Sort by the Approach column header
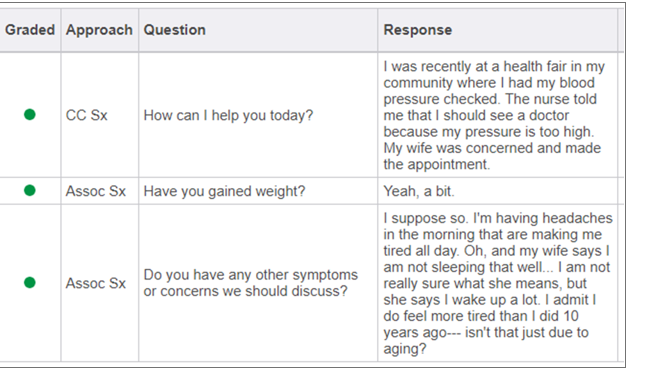 click(99, 30)
